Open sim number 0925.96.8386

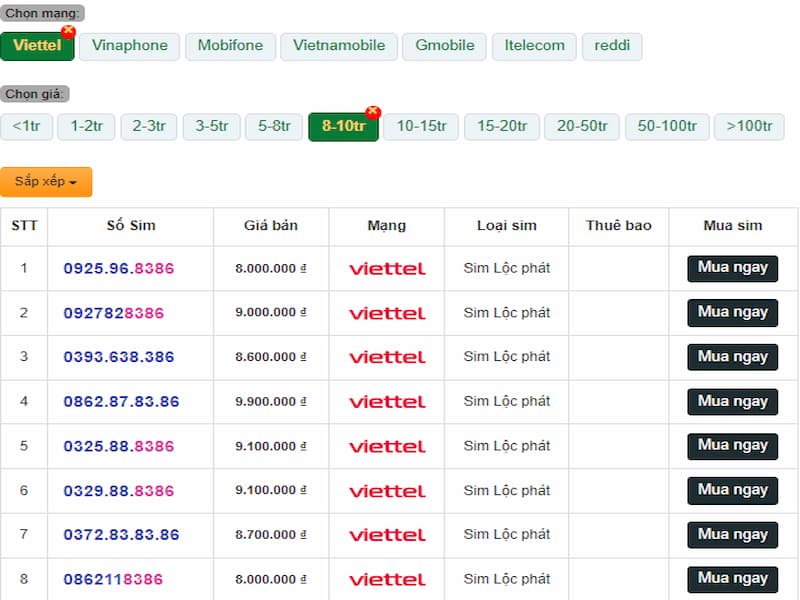click(119, 268)
